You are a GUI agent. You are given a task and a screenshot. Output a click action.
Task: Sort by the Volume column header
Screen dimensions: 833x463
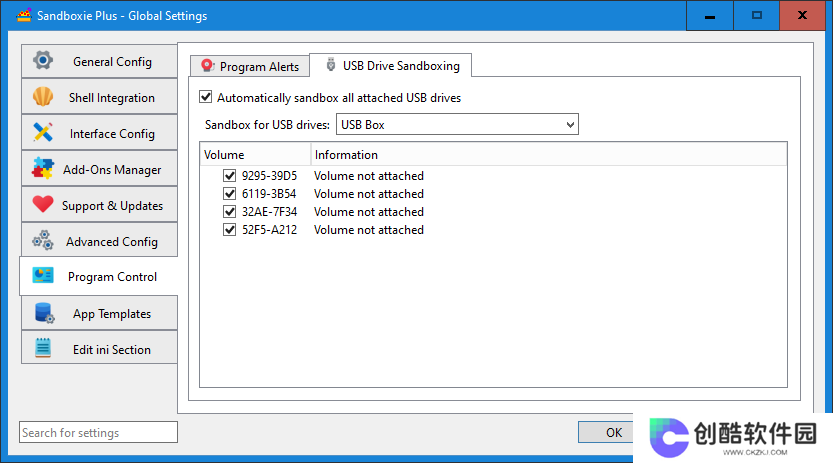(x=255, y=155)
